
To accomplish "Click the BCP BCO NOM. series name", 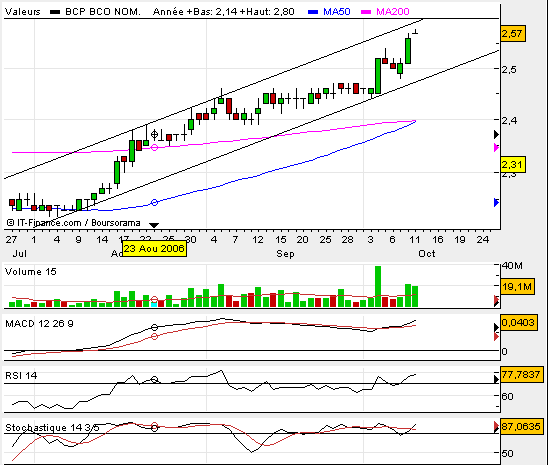I will coord(103,12).
